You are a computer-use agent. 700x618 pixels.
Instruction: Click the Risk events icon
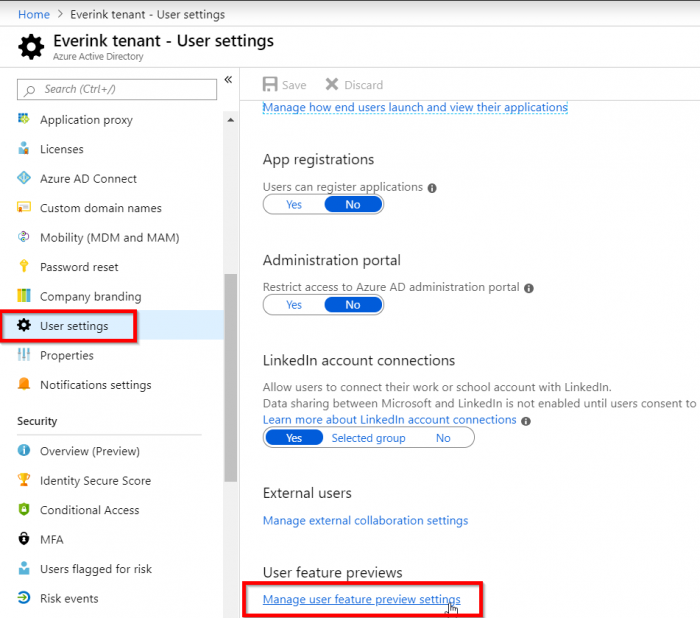point(24,597)
